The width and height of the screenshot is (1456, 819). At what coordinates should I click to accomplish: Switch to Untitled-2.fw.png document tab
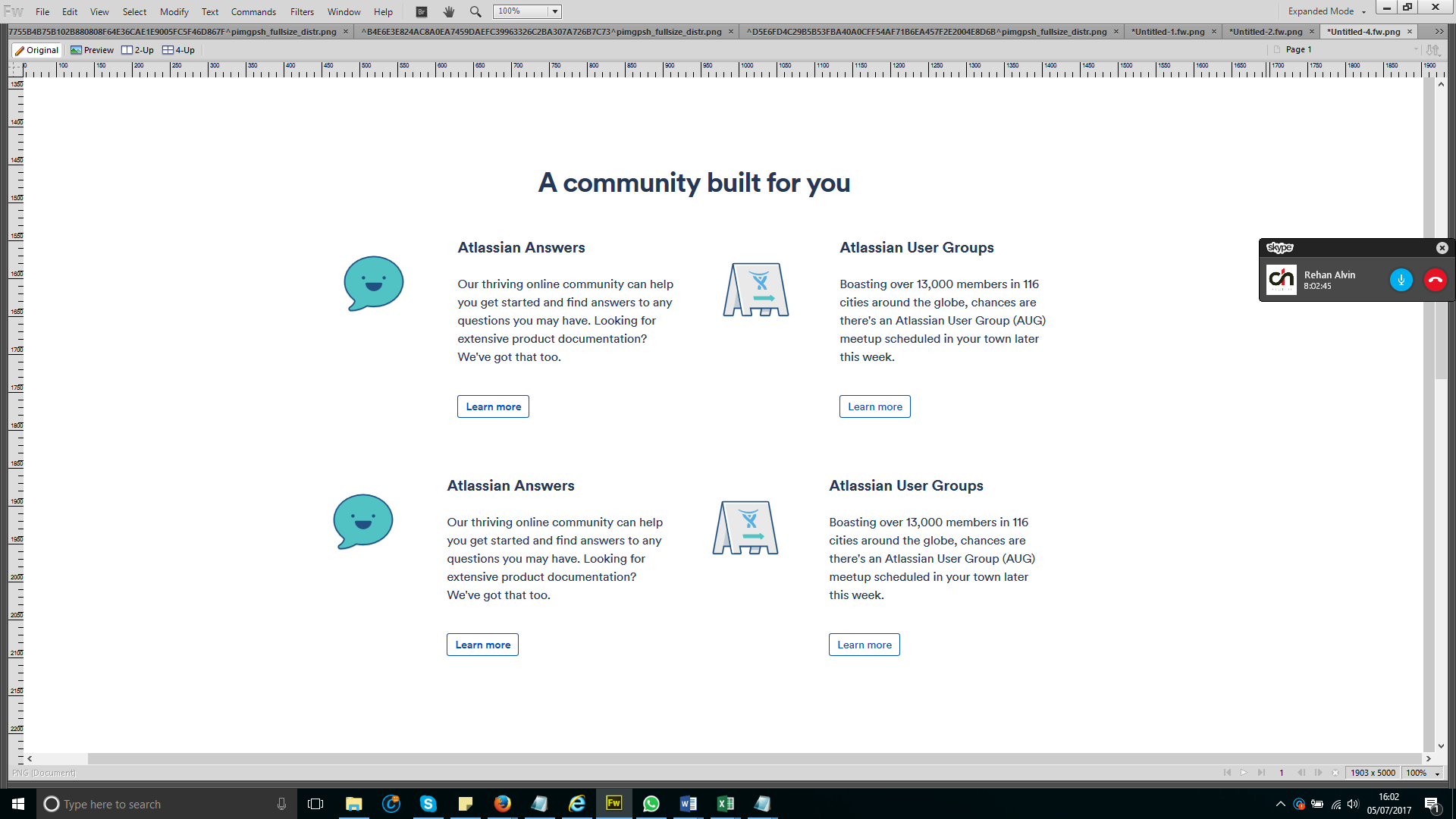pyautogui.click(x=1266, y=32)
